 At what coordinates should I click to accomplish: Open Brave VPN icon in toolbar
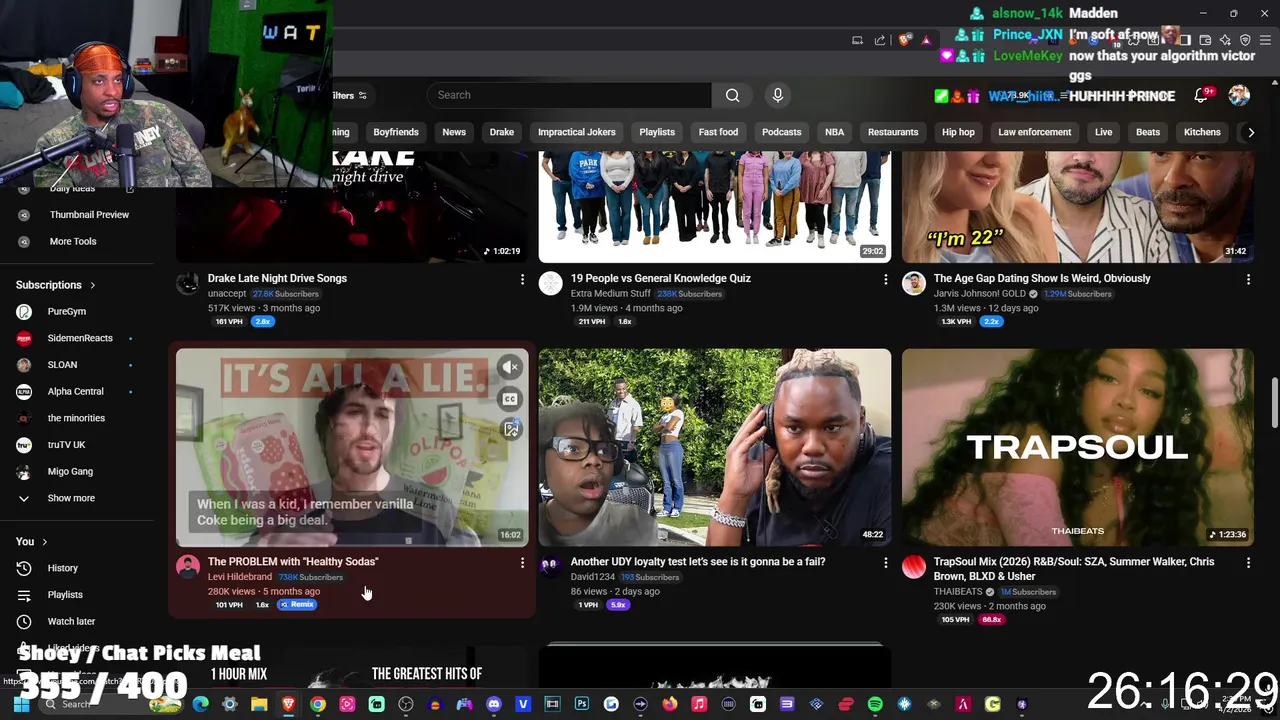tap(1245, 40)
